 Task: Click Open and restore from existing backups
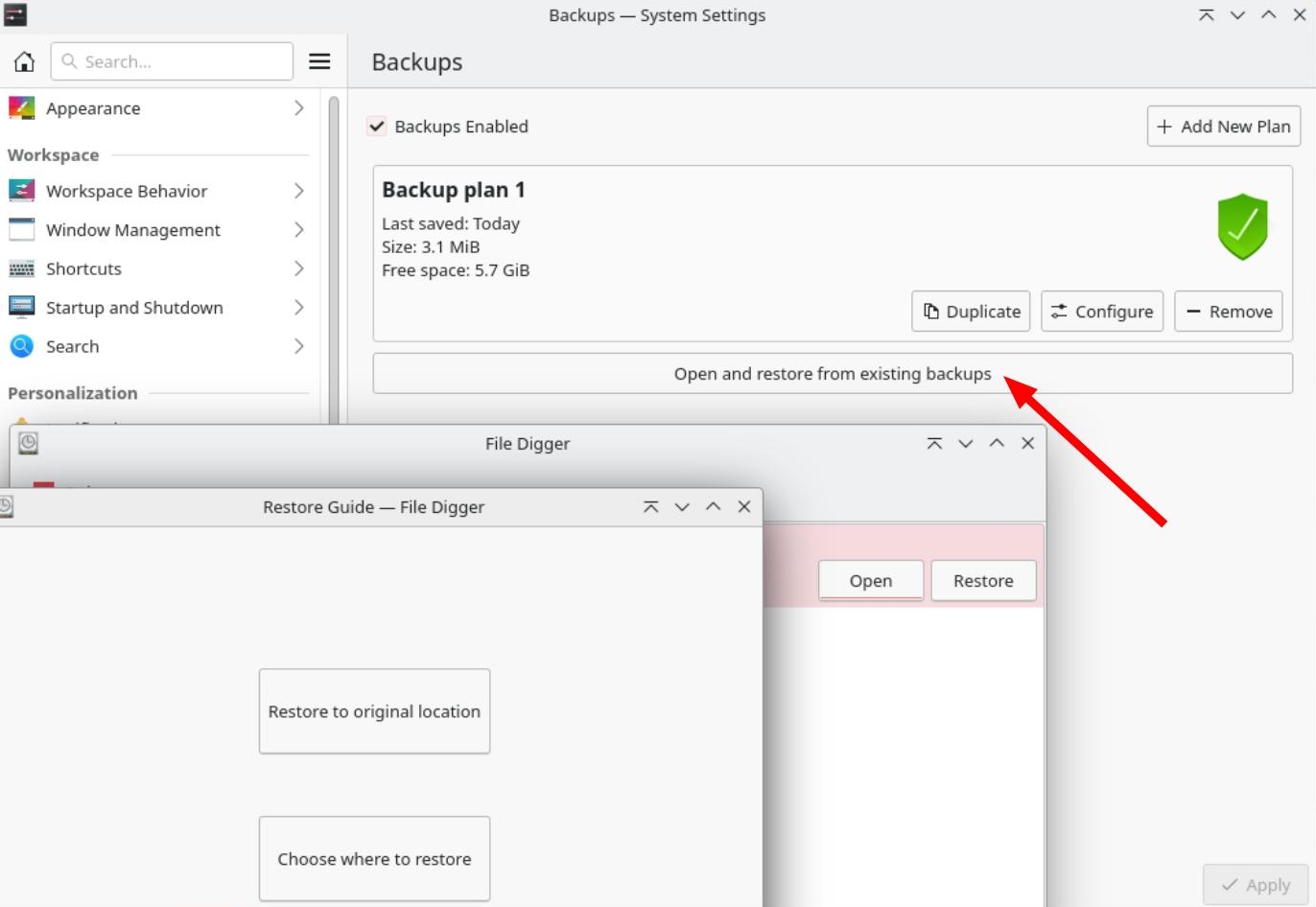pyautogui.click(x=833, y=374)
